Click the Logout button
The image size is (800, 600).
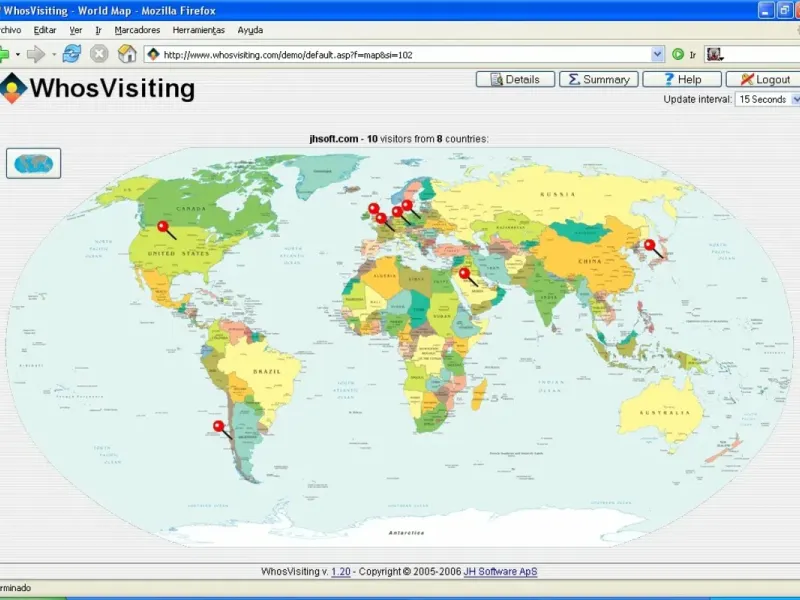(x=763, y=79)
